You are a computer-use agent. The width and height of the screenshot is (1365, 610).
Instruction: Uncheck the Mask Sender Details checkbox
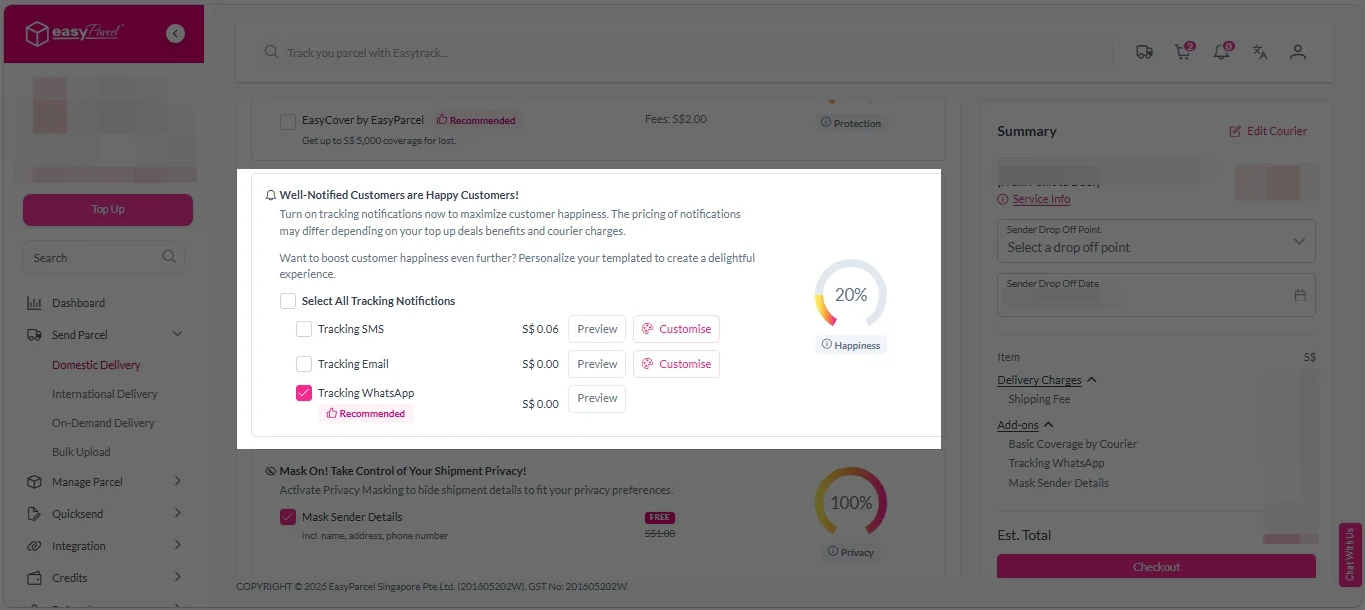(288, 517)
